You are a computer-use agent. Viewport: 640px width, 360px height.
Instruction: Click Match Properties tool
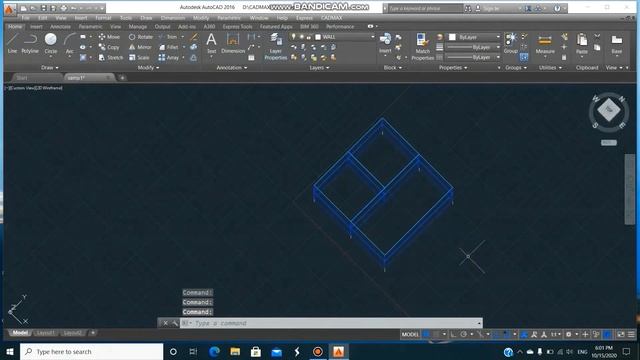(x=422, y=47)
